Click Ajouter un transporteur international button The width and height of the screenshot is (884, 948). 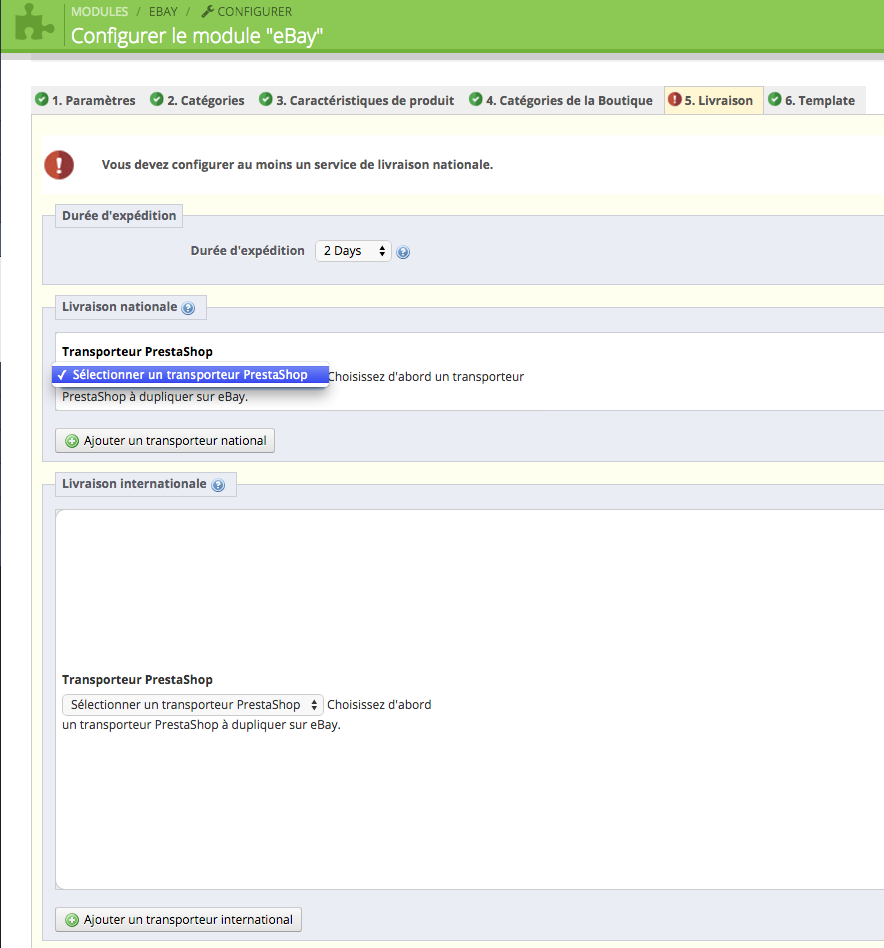pyautogui.click(x=178, y=920)
